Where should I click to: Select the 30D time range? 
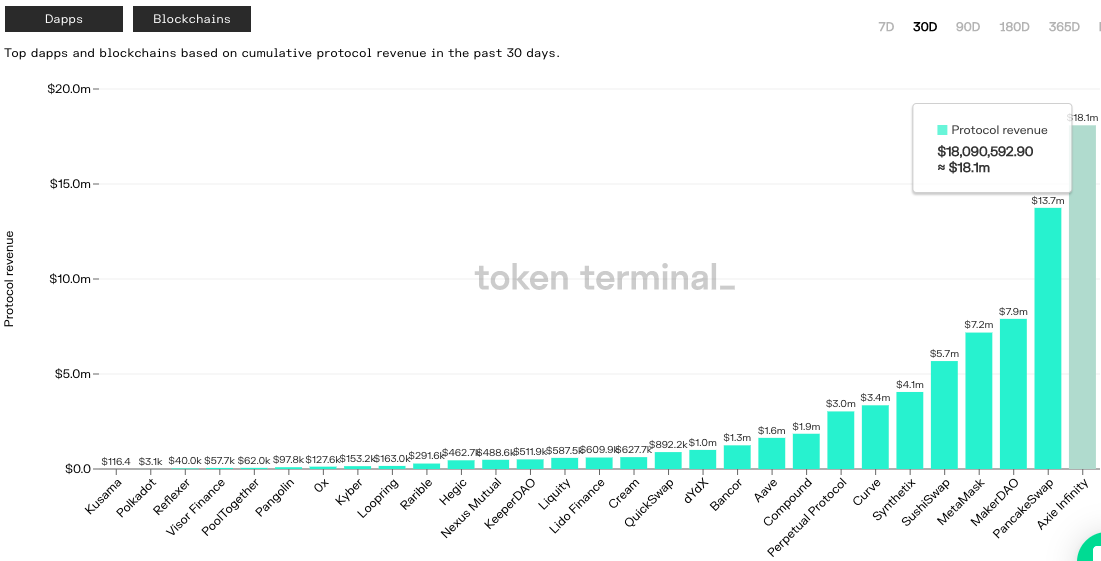(925, 27)
